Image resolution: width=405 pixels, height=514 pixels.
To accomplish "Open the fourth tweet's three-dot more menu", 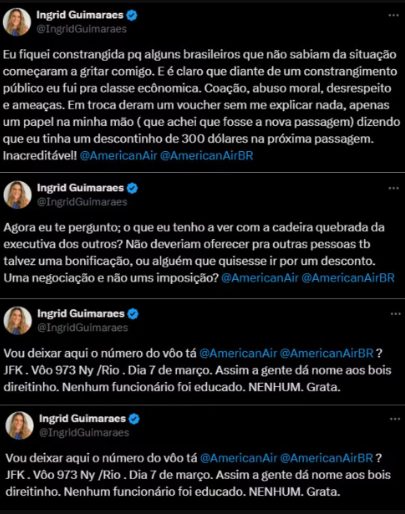I will coord(395,419).
